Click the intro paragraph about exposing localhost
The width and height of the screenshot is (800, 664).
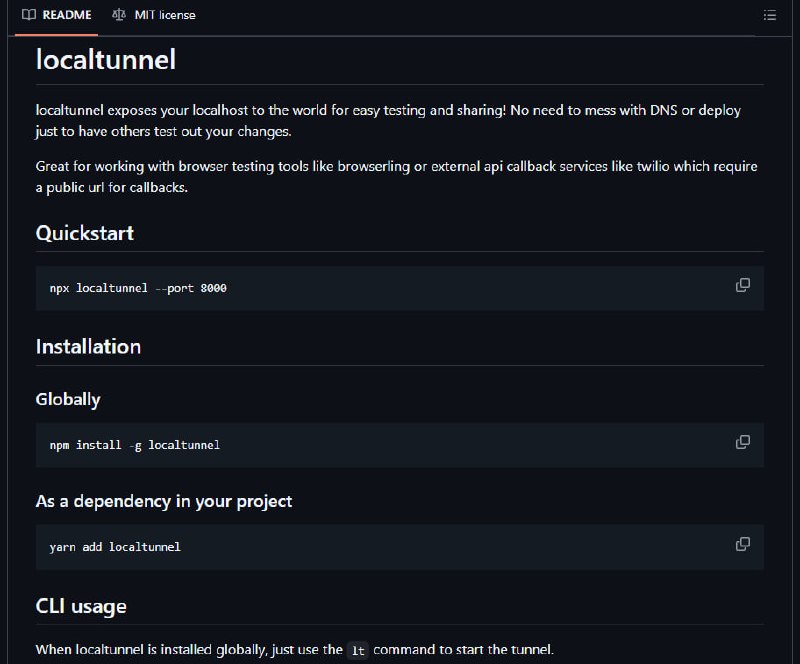tap(388, 120)
